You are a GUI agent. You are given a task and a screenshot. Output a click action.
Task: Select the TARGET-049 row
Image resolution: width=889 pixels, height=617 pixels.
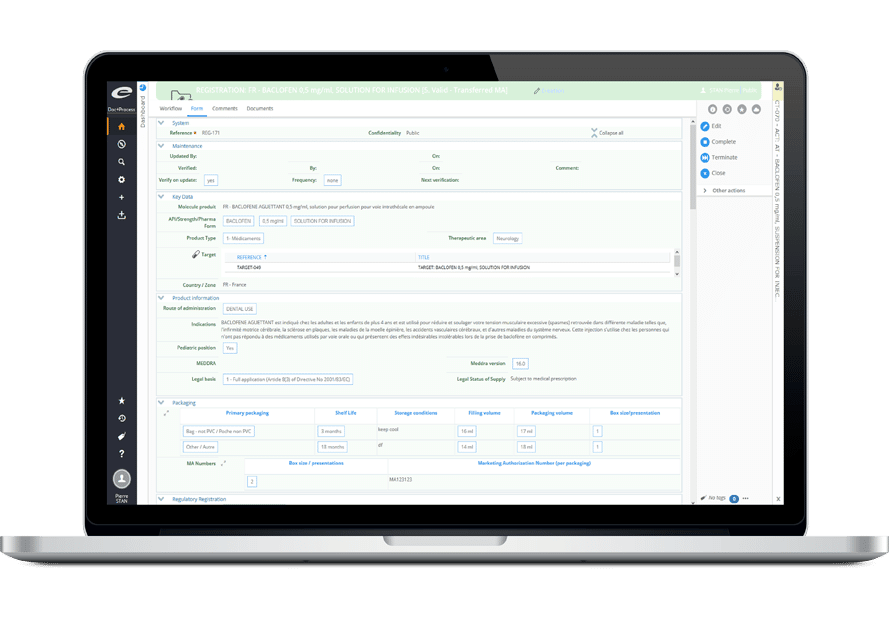pos(448,267)
